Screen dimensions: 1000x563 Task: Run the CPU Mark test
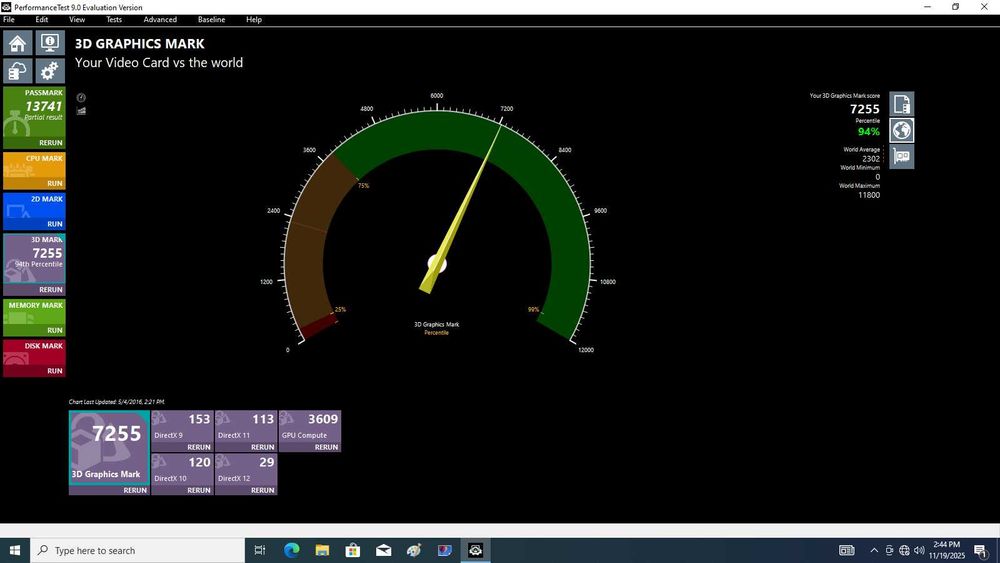click(55, 183)
